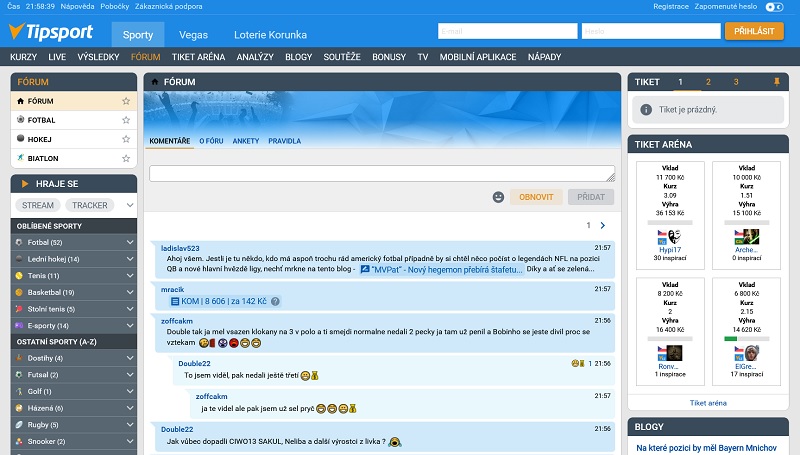Pin the Tiket panel with pushpin icon
Viewport: 800px width, 455px height.
pos(776,82)
